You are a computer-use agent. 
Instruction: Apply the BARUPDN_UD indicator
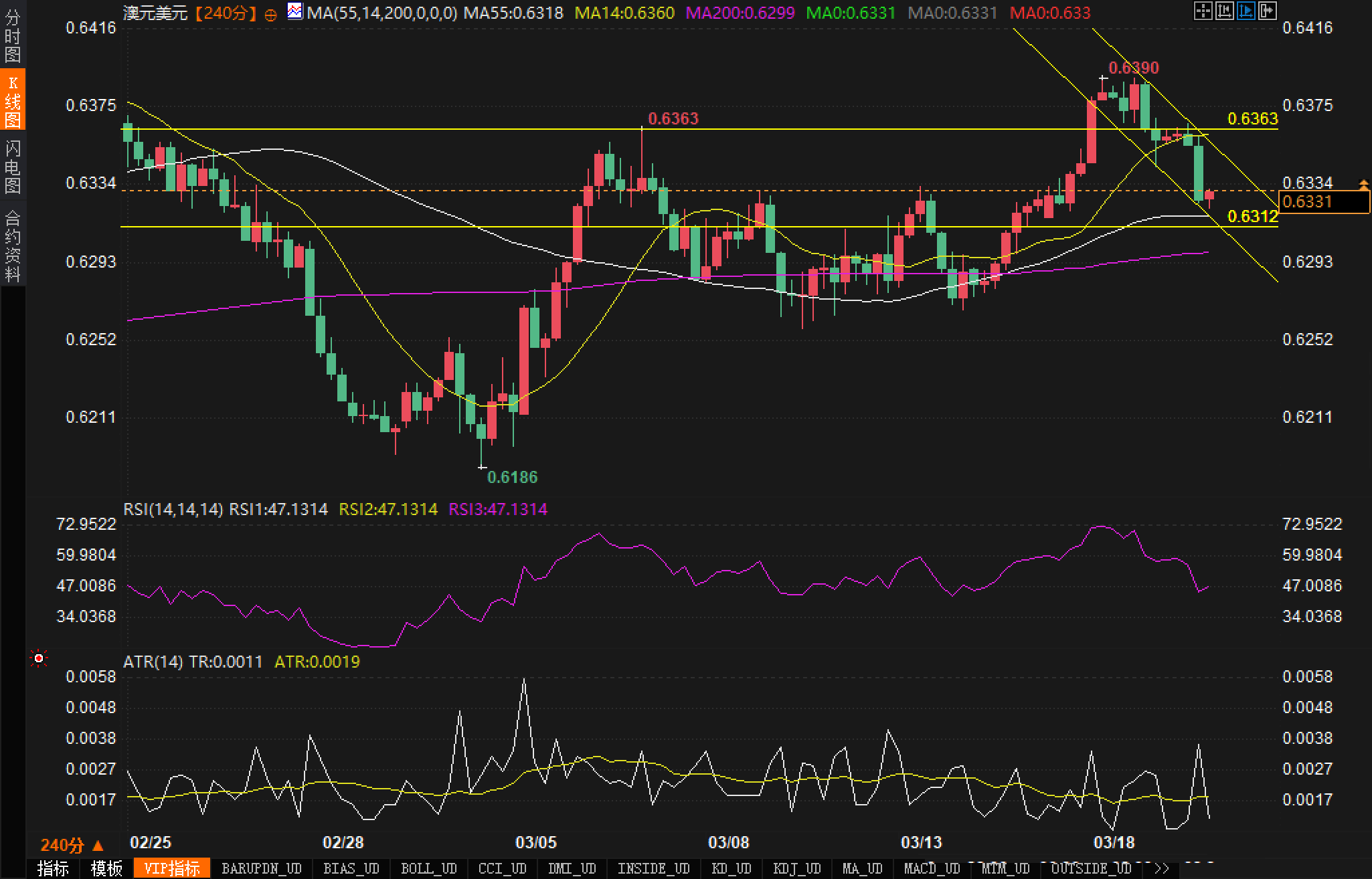pyautogui.click(x=261, y=868)
